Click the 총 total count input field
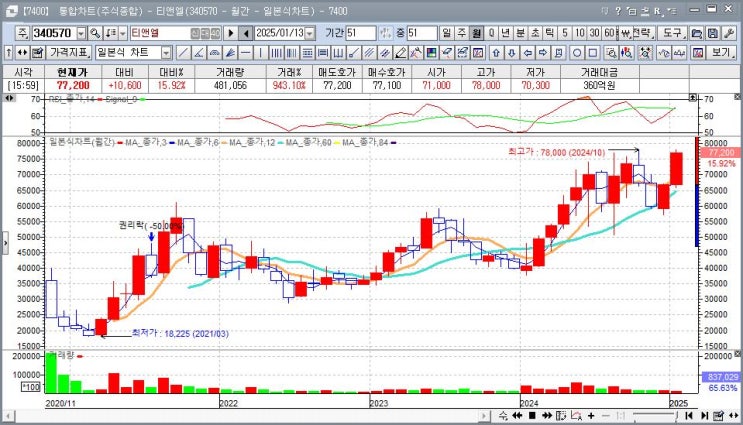743x425 pixels. coord(422,33)
